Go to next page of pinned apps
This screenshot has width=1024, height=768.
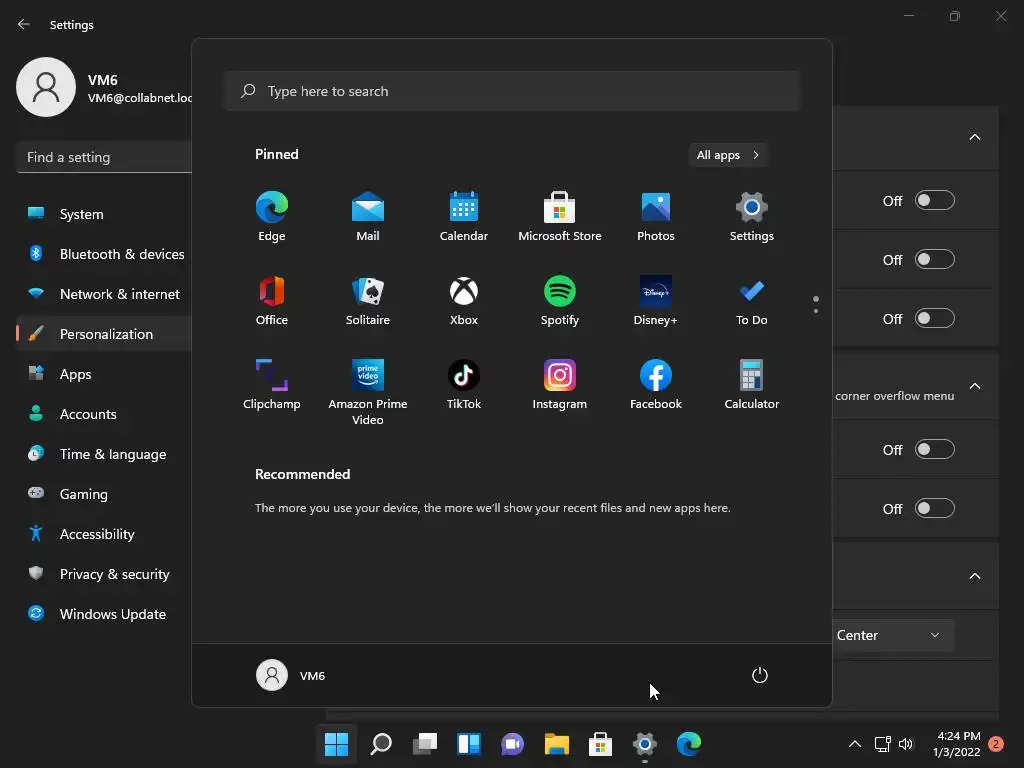point(816,311)
